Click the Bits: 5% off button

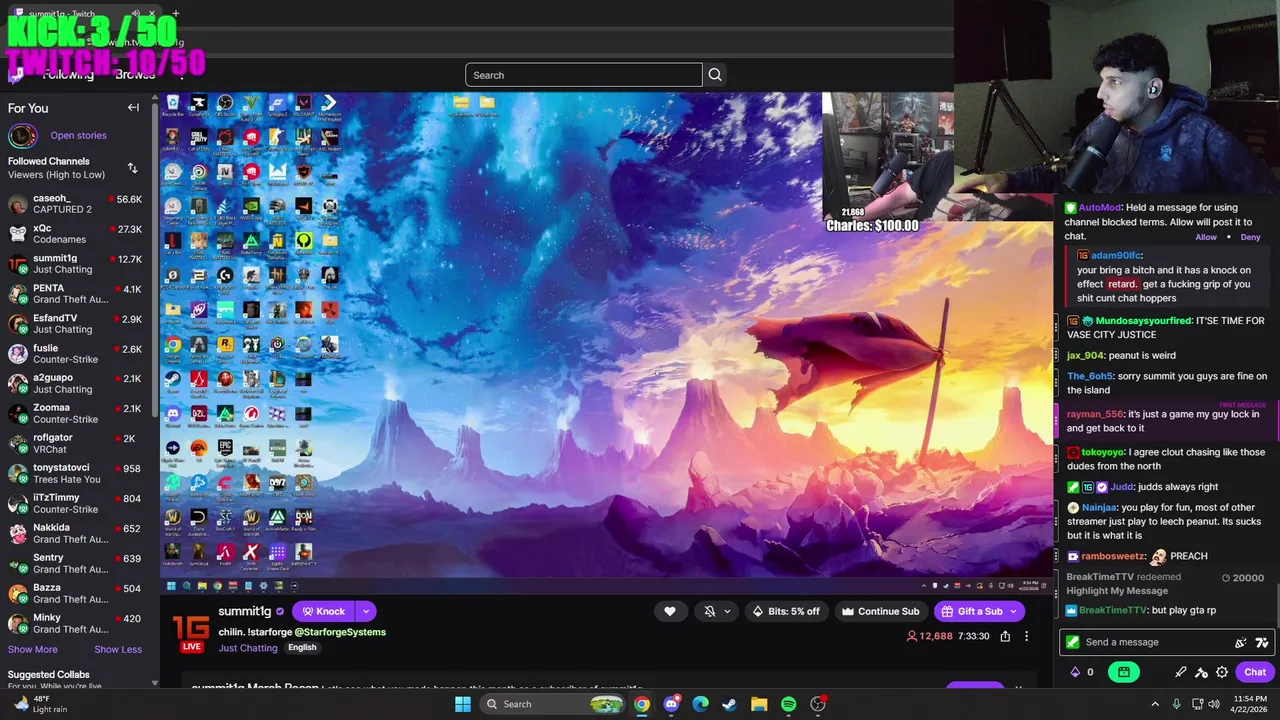[785, 611]
